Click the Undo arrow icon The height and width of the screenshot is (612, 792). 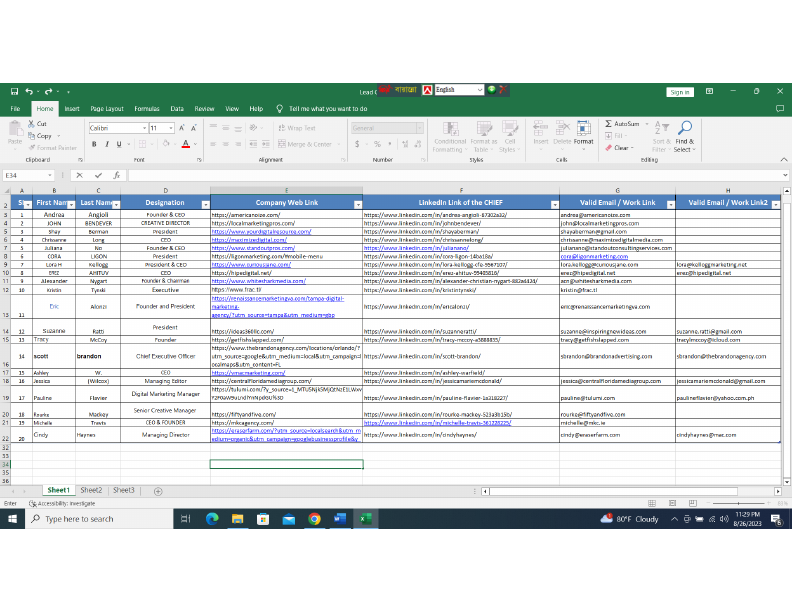pos(29,91)
